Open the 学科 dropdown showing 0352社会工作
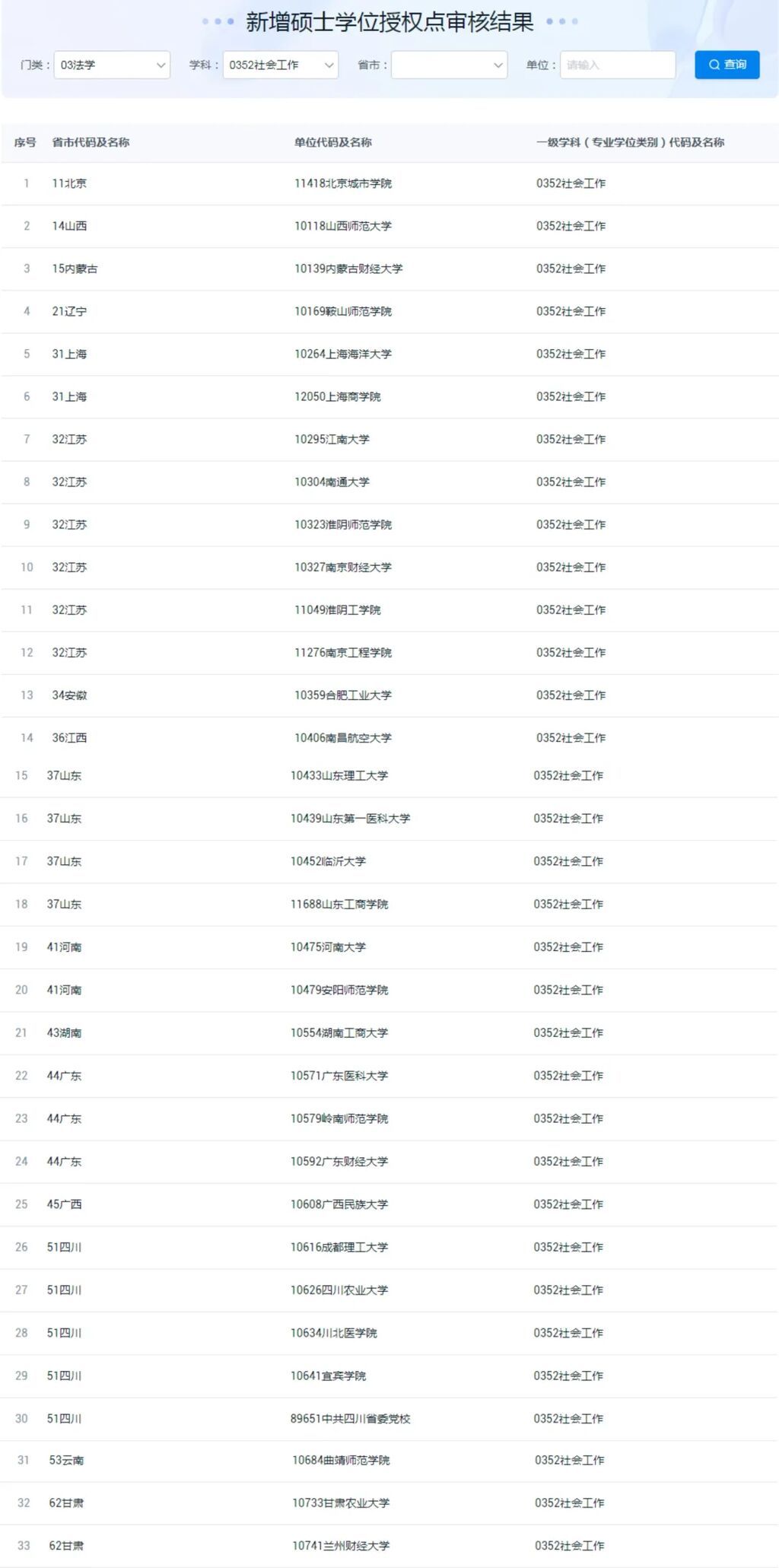The width and height of the screenshot is (779, 1568). [280, 65]
